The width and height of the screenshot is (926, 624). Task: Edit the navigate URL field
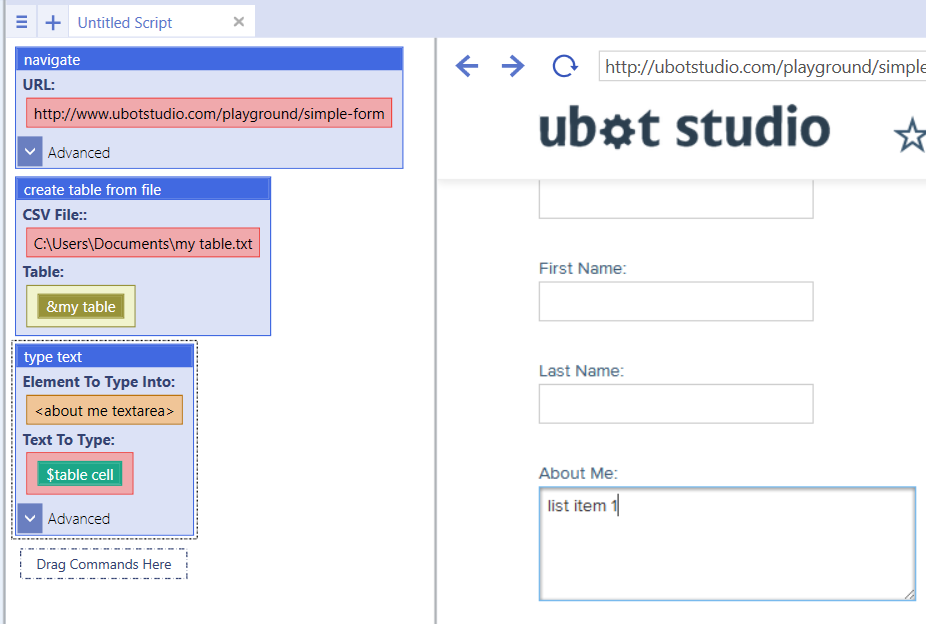[x=209, y=113]
